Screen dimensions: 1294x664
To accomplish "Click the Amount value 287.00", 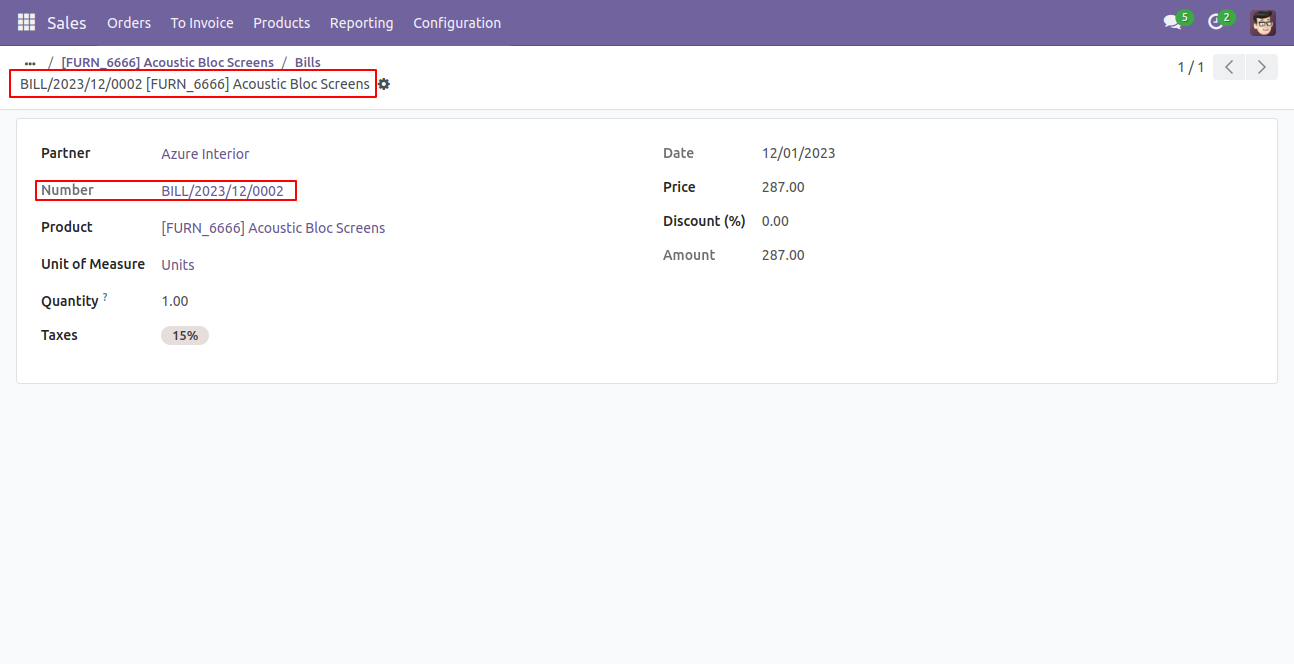I will pyautogui.click(x=783, y=255).
